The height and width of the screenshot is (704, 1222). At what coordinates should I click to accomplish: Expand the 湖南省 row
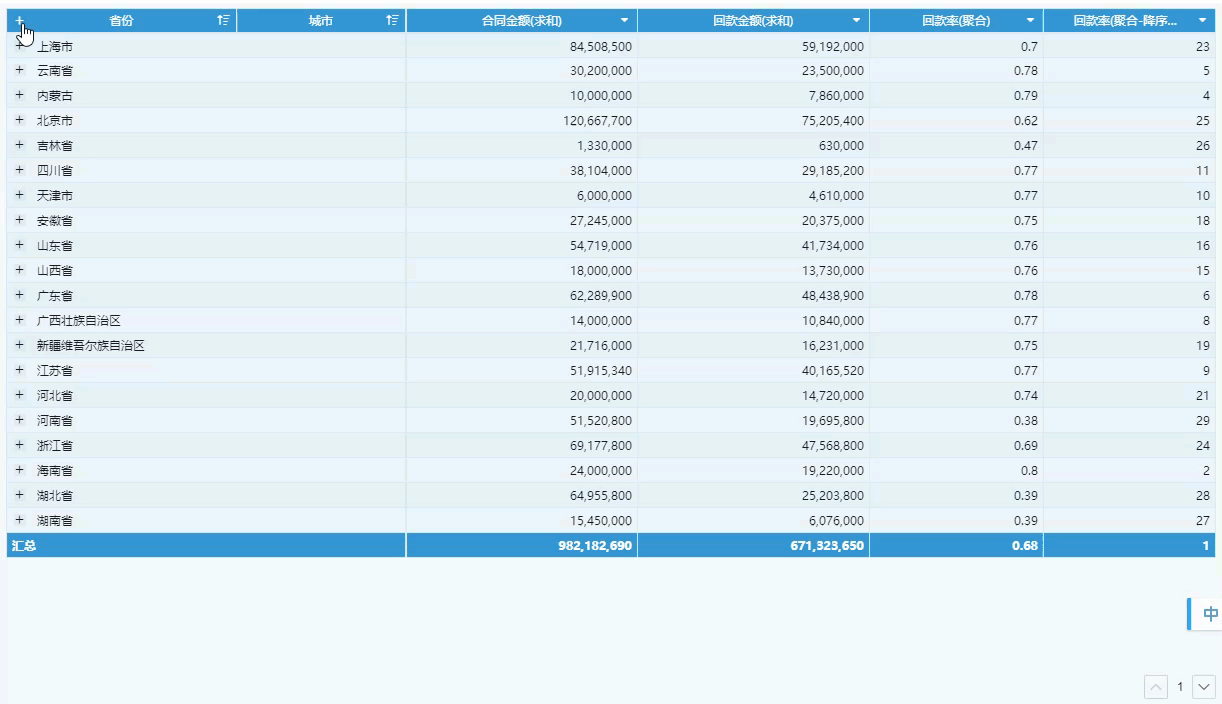coord(19,520)
